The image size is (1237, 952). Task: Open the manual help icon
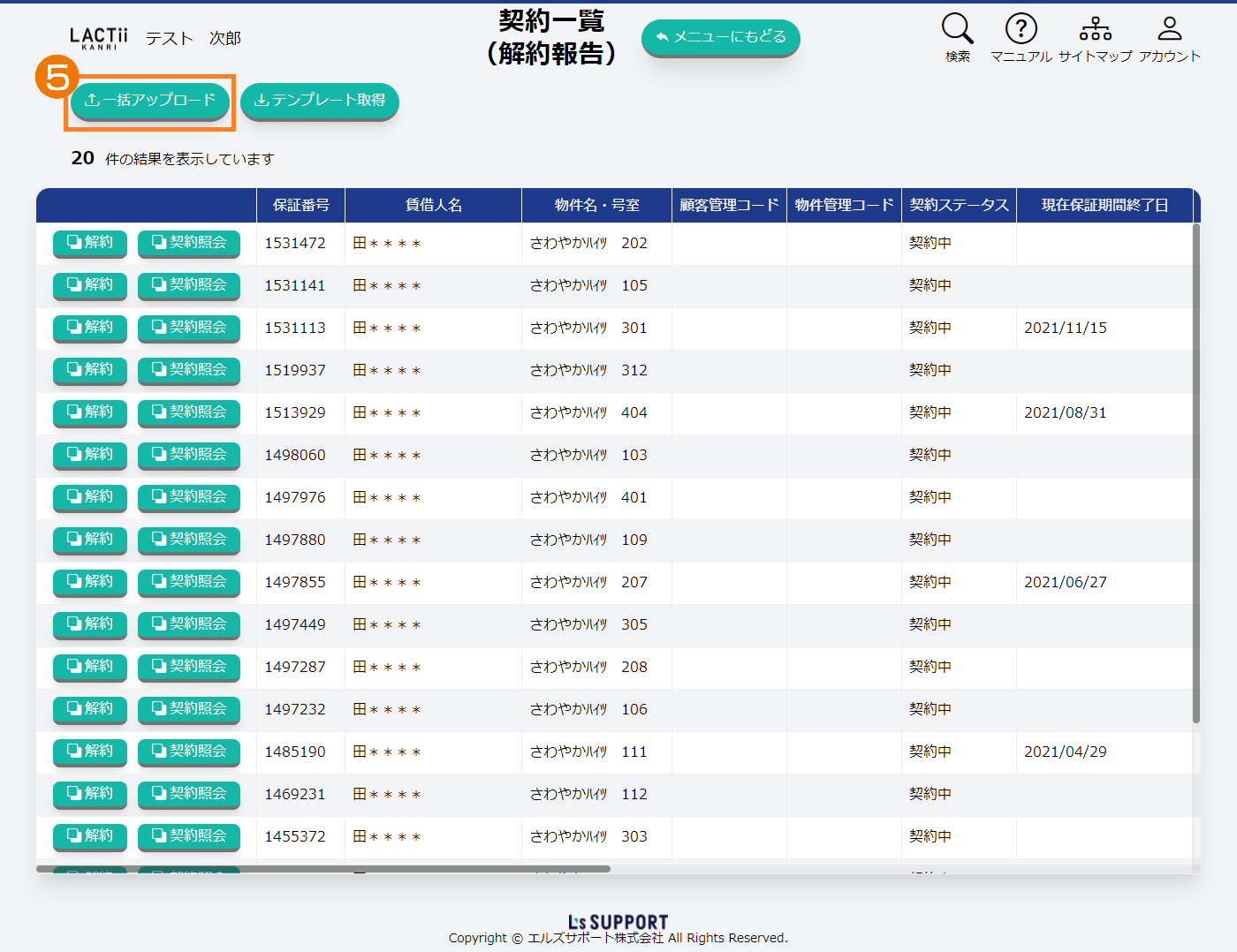pyautogui.click(x=1021, y=29)
